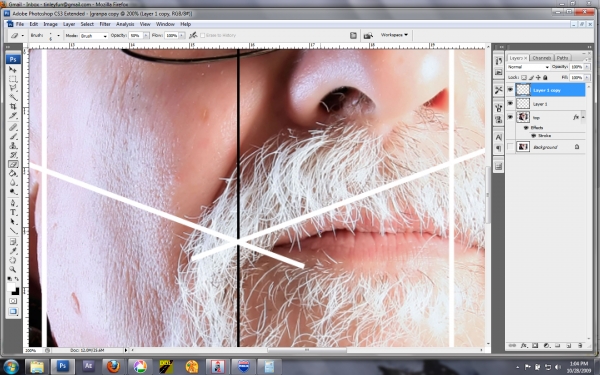
Task: Toggle Stroke effect visibility eye
Action: point(533,136)
